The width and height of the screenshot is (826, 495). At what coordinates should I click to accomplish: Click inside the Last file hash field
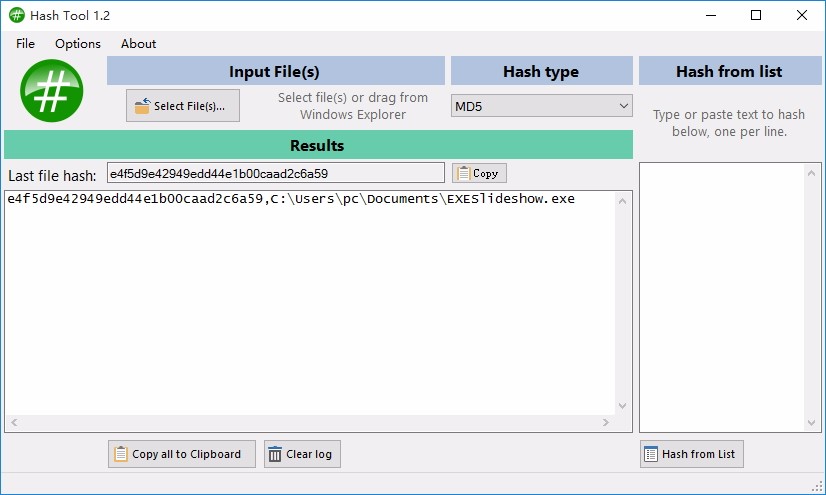275,173
